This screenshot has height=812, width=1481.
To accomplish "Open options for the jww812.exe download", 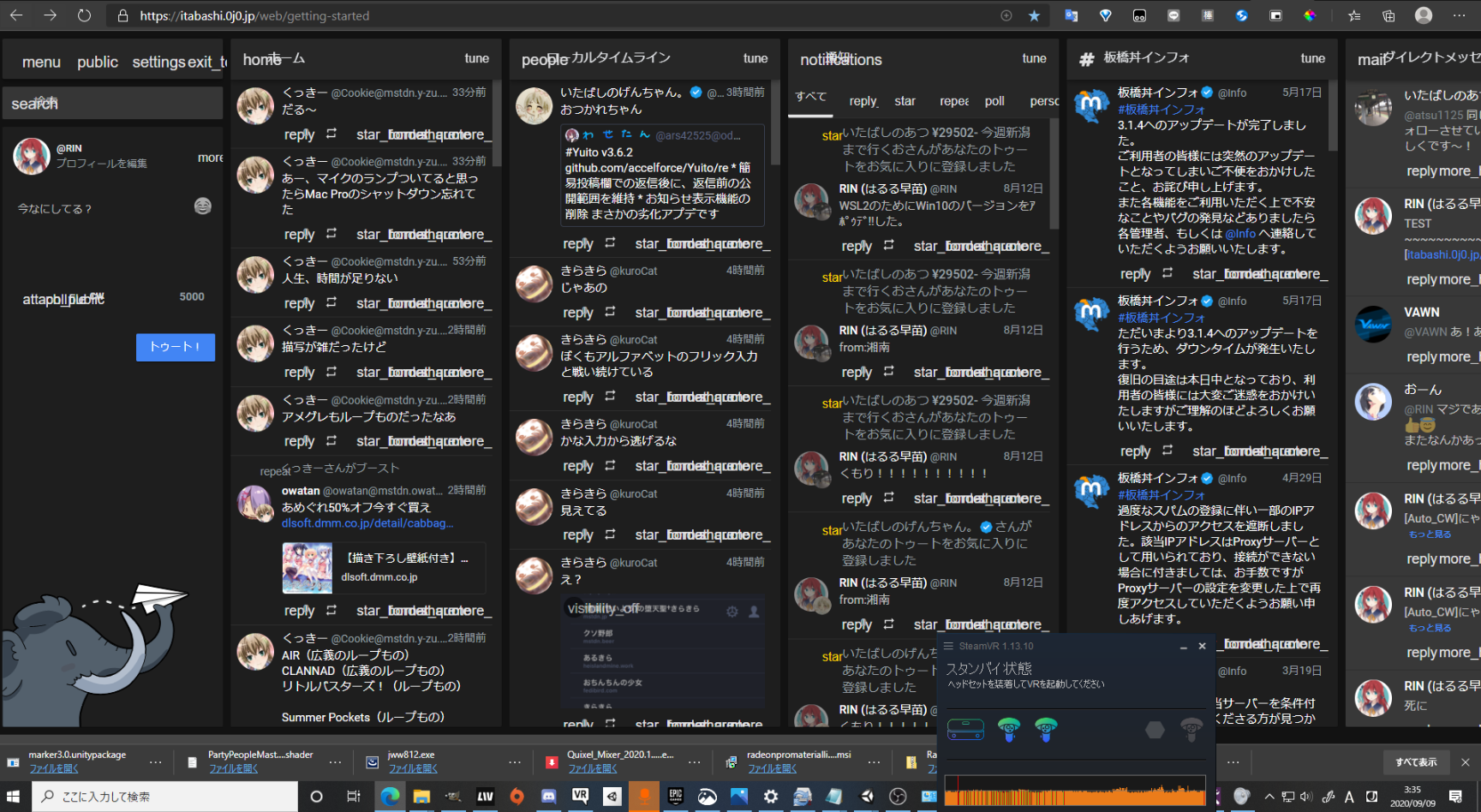I will click(515, 761).
